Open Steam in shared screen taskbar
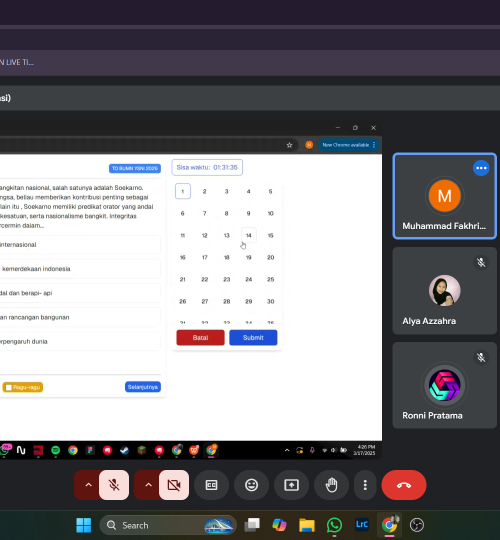This screenshot has width=500, height=540. click(124, 450)
